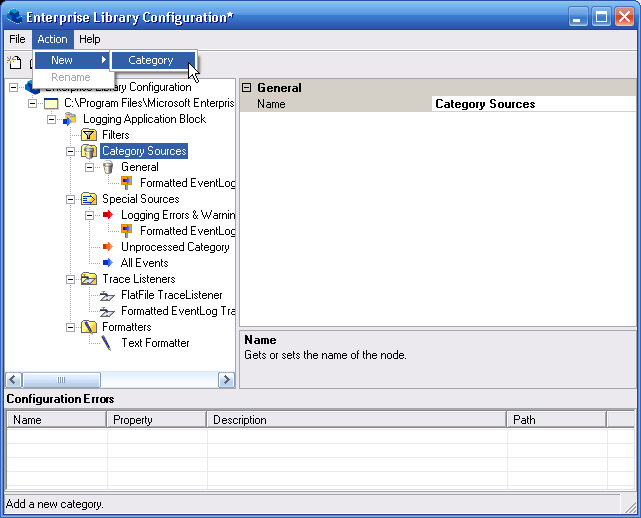
Task: Edit the Name value Category Sources
Action: 533,104
